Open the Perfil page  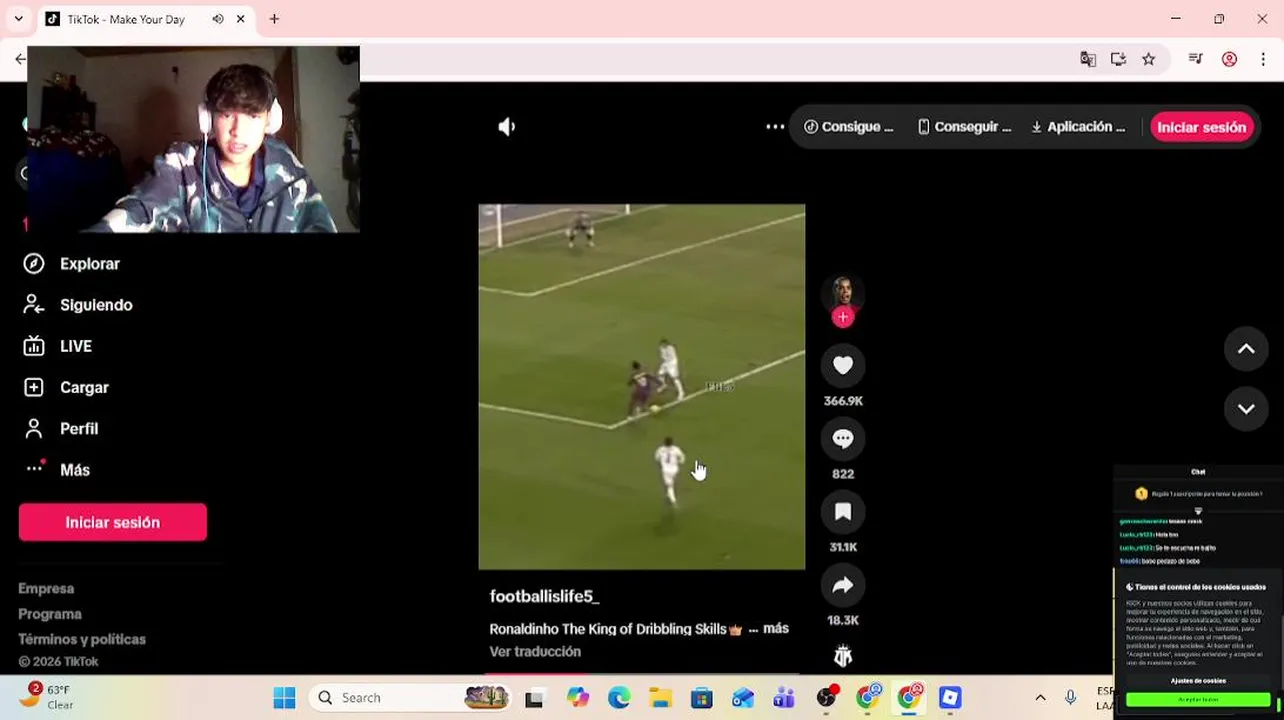pos(61,429)
